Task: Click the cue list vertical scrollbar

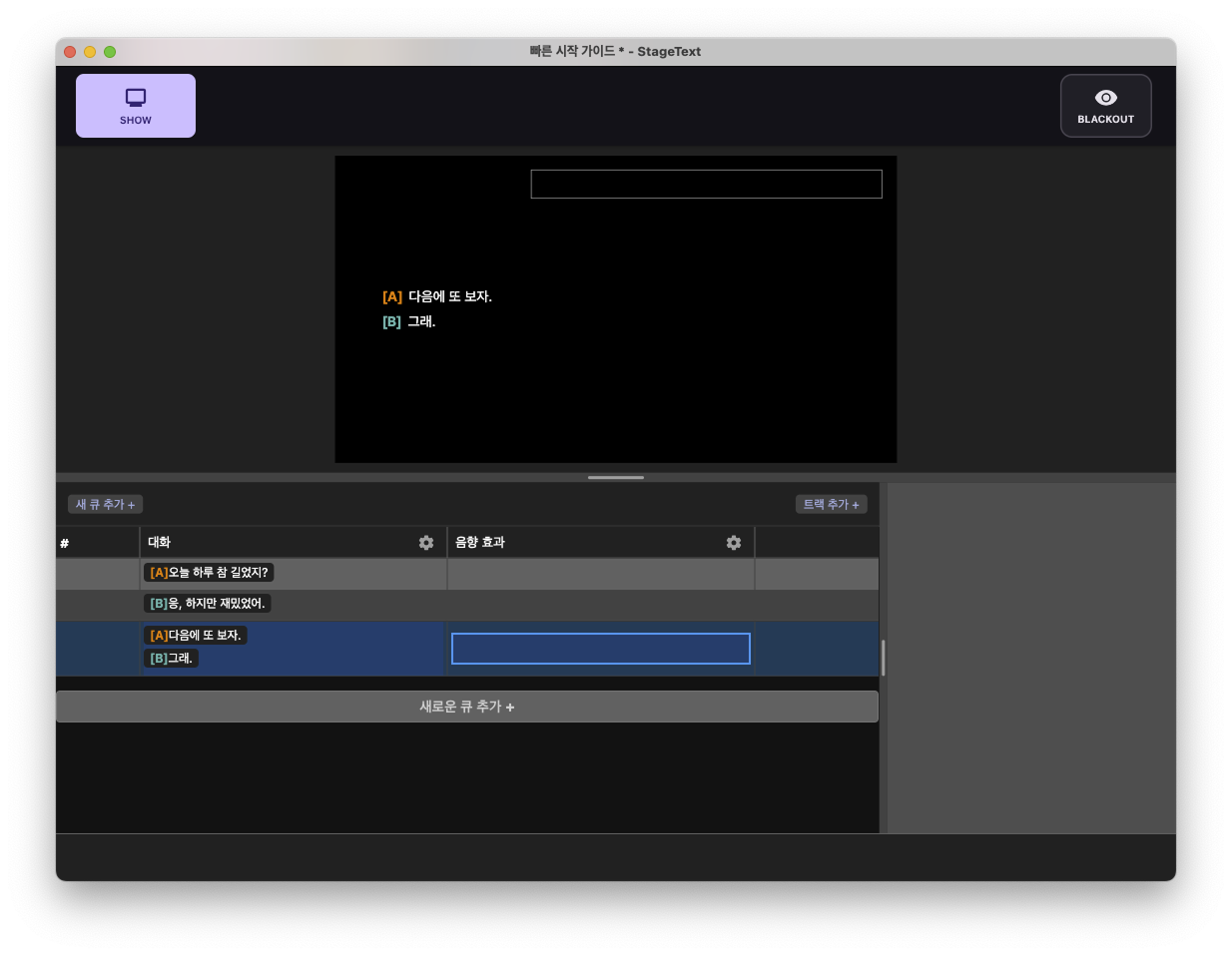Action: tap(883, 658)
